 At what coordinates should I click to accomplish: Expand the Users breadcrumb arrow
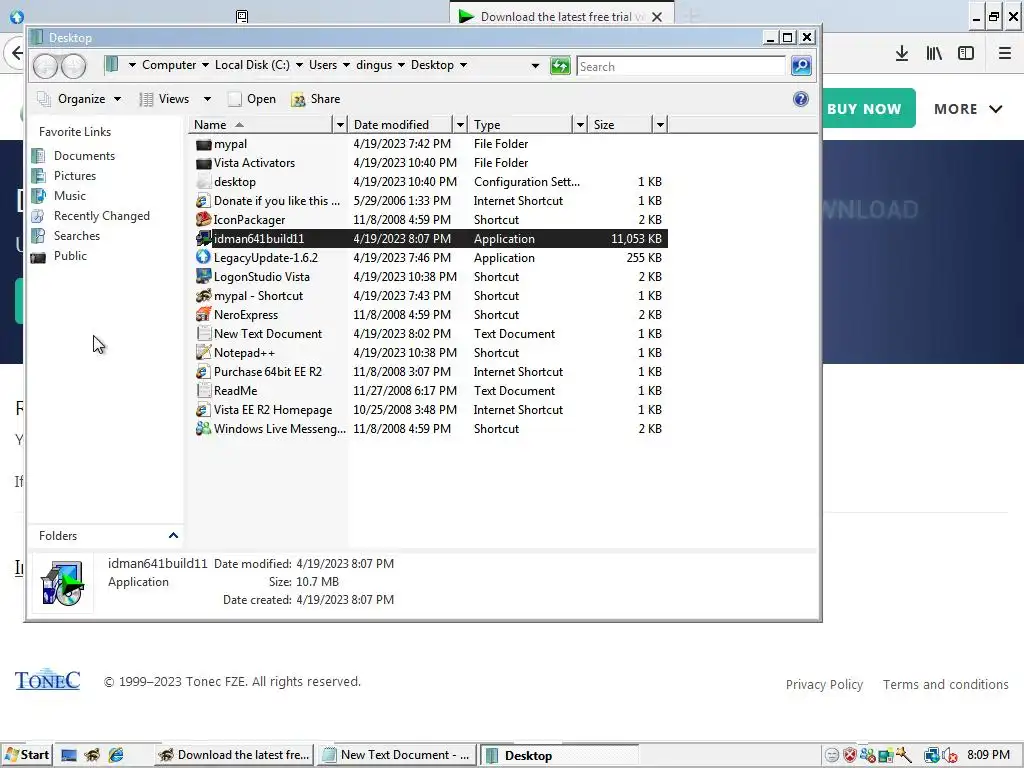pos(346,65)
